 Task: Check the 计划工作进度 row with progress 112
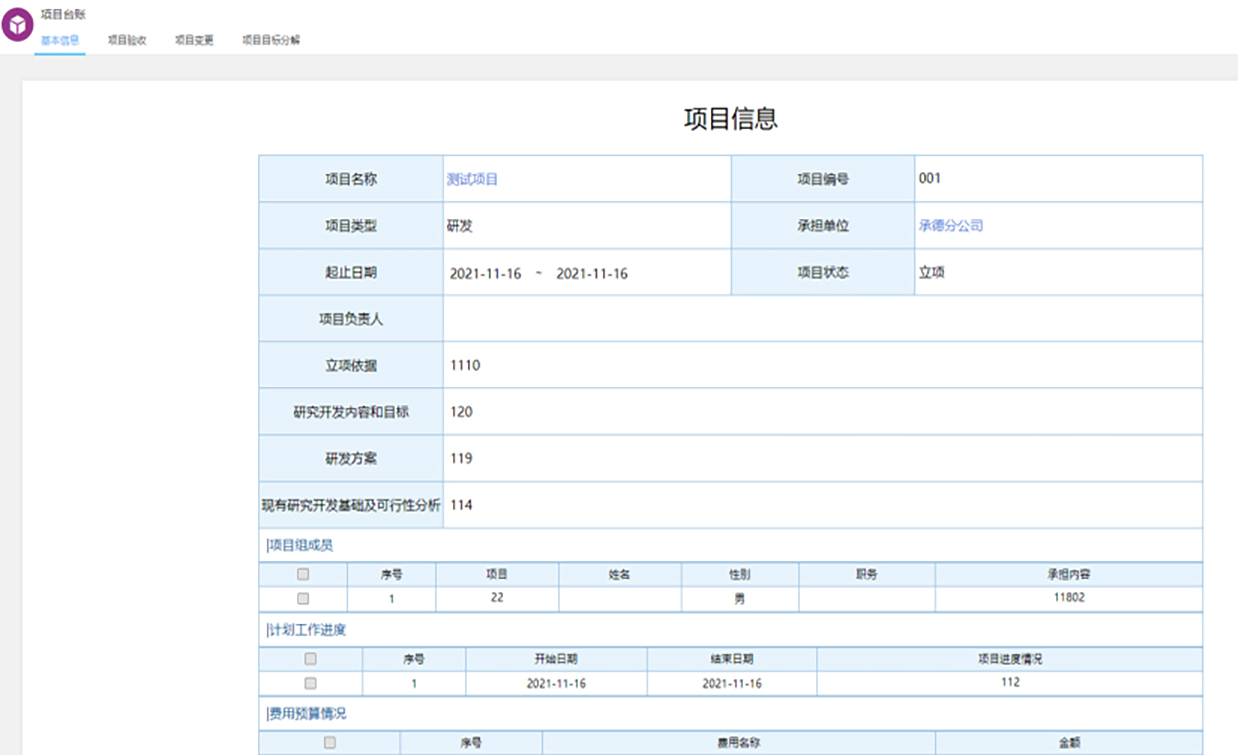tap(310, 683)
